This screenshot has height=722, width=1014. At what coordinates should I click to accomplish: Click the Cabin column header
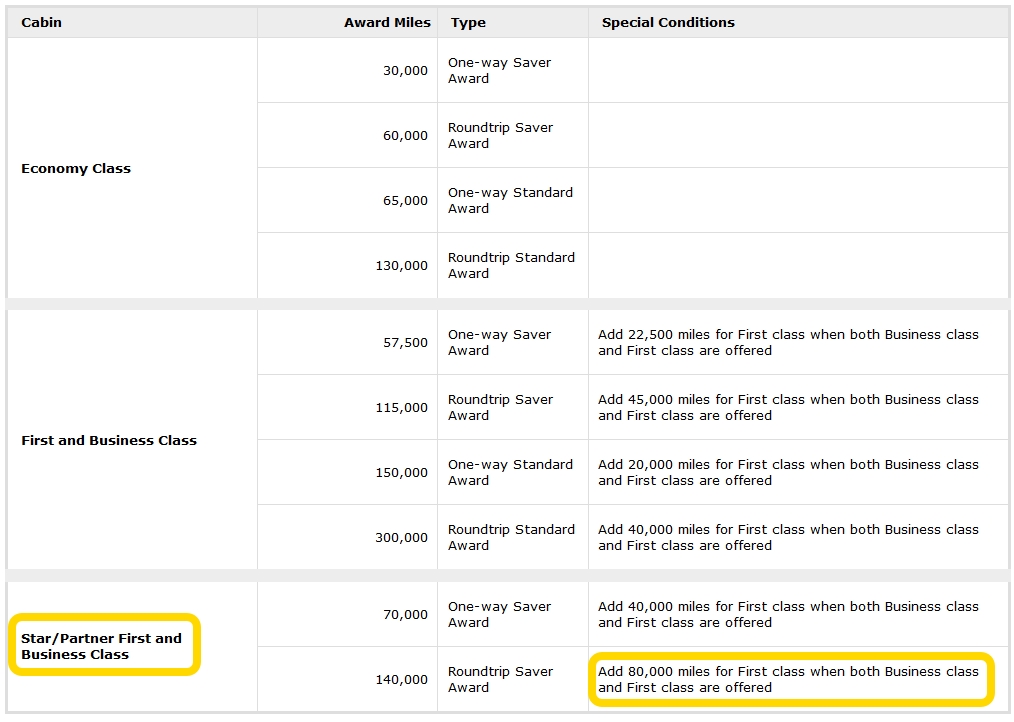41,22
